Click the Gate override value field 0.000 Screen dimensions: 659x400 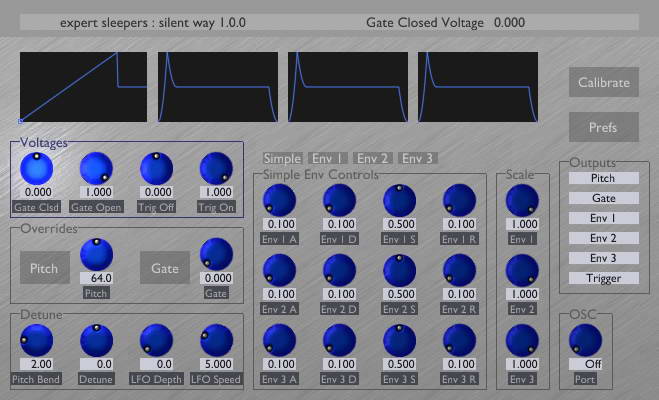coord(216,278)
